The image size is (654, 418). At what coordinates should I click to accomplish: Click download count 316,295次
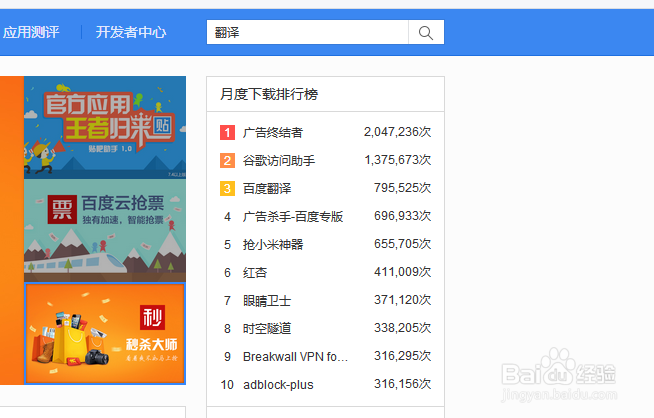pos(402,356)
